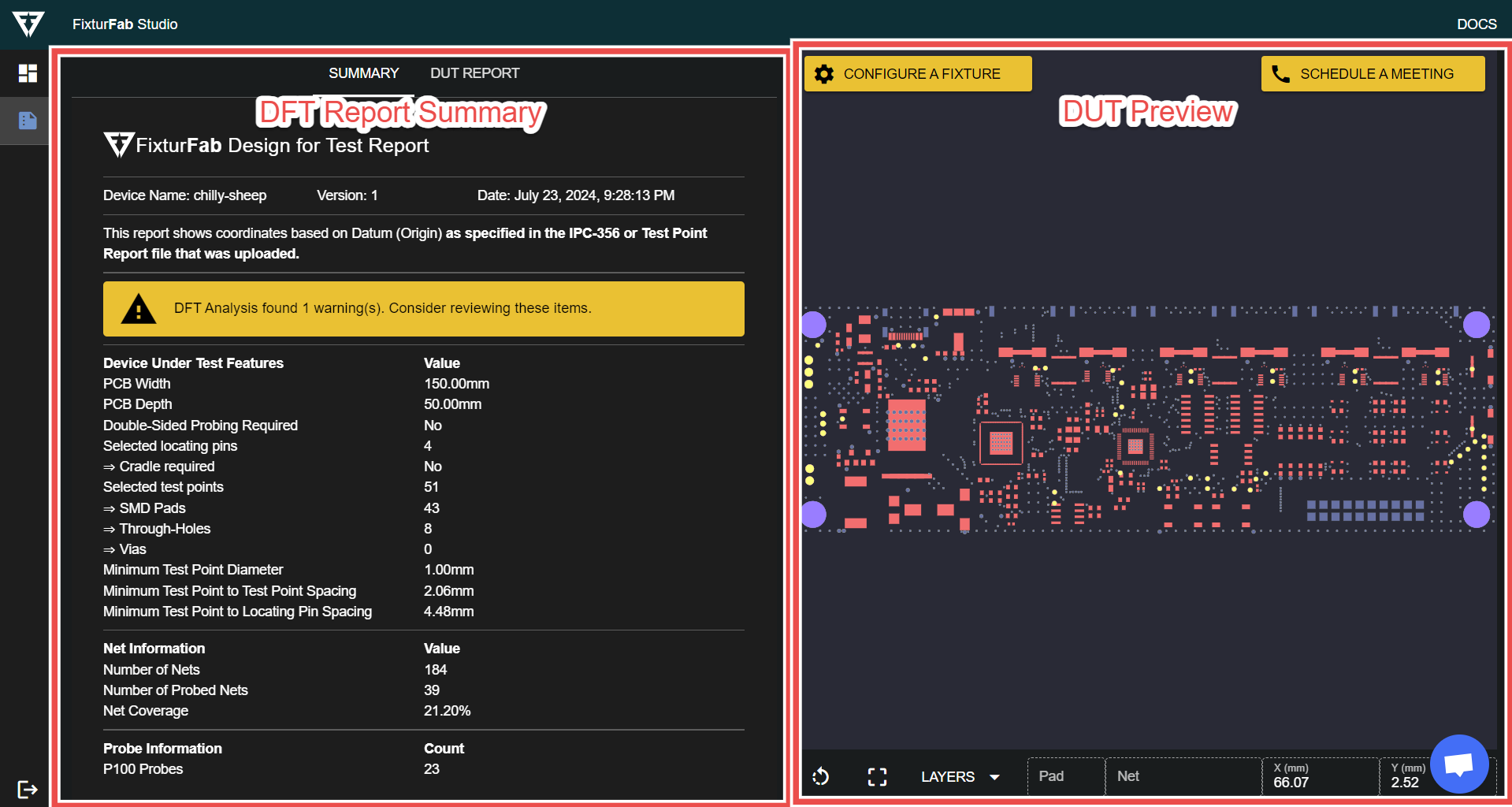Viewport: 1512px width, 807px height.
Task: Click Number of Nets value '184'
Action: click(x=436, y=670)
